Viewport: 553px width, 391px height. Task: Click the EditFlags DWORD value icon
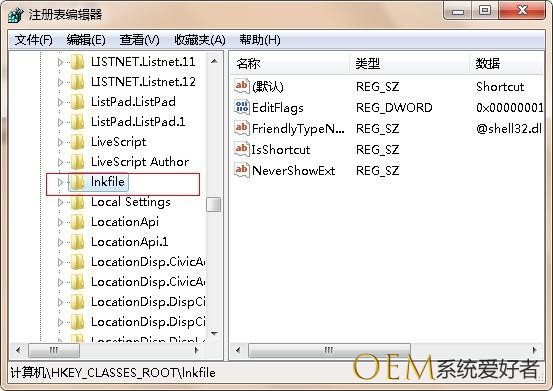[x=242, y=107]
